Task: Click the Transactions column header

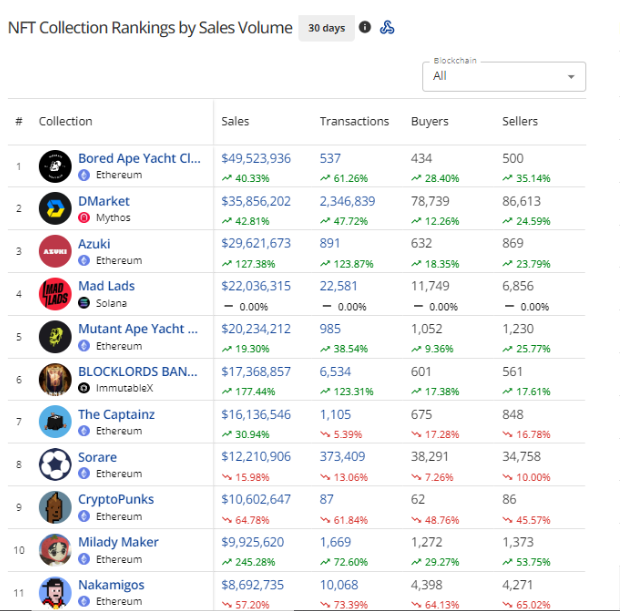Action: pos(354,121)
